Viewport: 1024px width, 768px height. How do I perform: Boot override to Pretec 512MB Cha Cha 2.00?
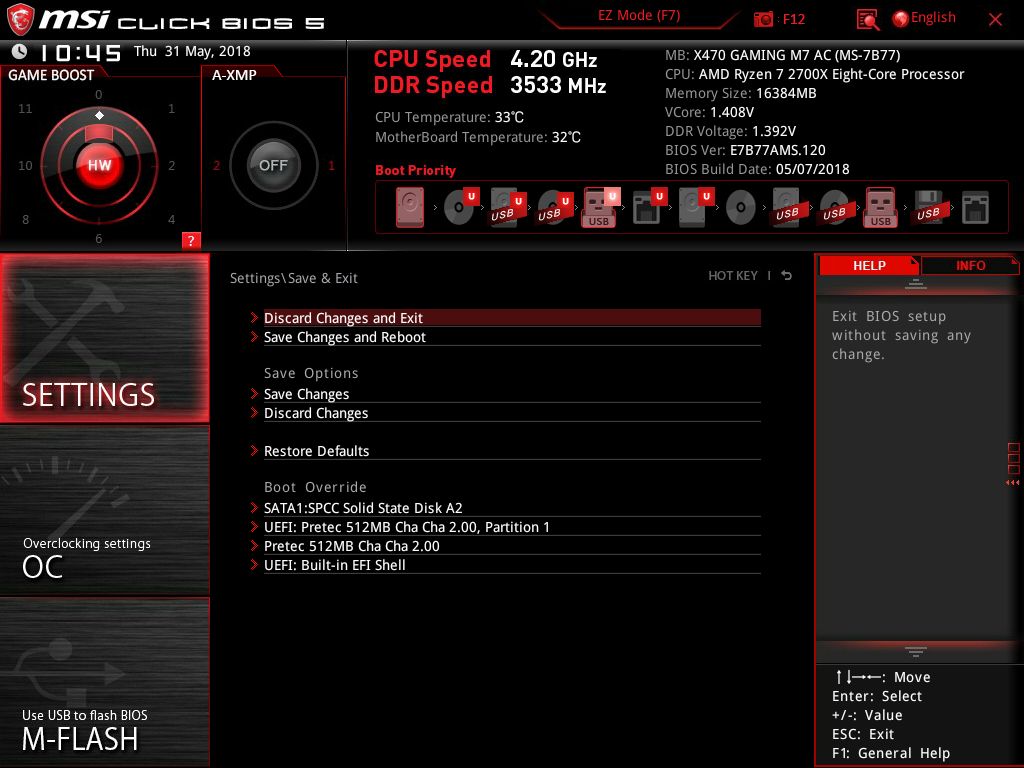pos(512,545)
